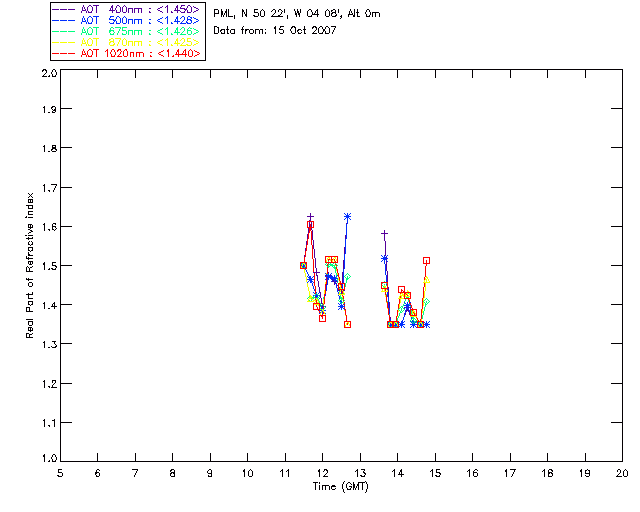Click y-axis tick label 1.3

[x=49, y=345]
